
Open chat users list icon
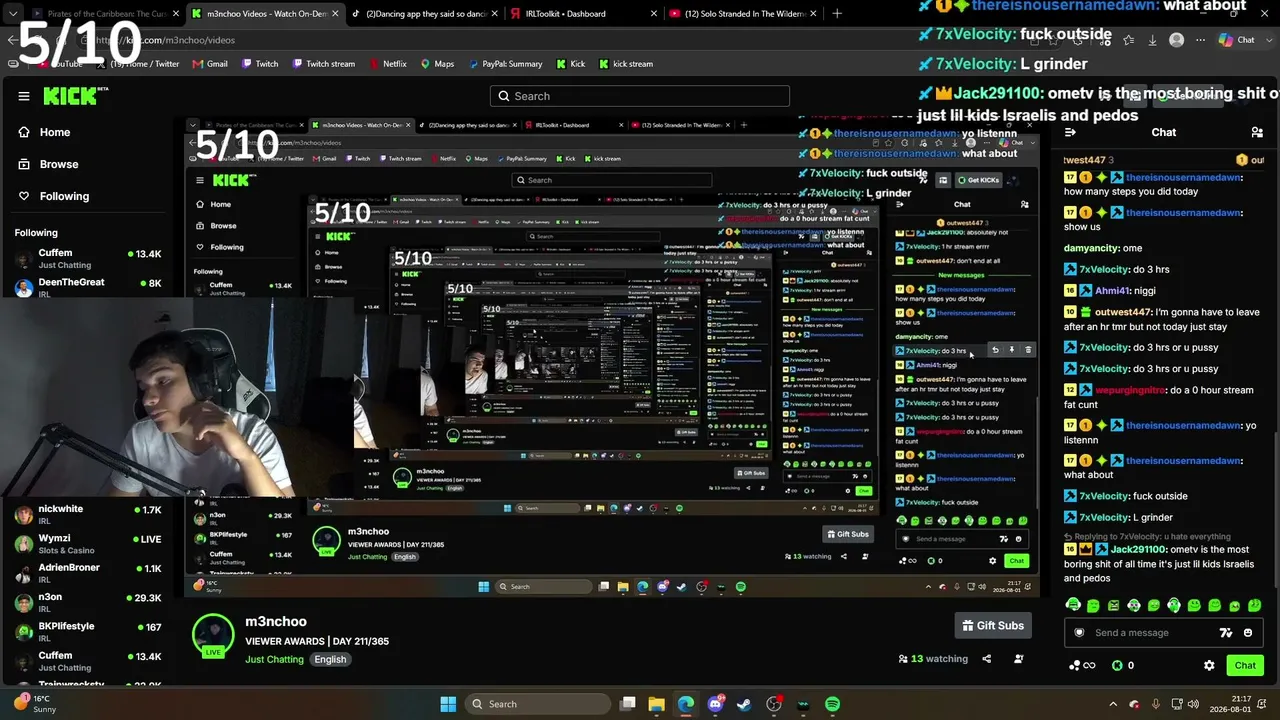1257,132
